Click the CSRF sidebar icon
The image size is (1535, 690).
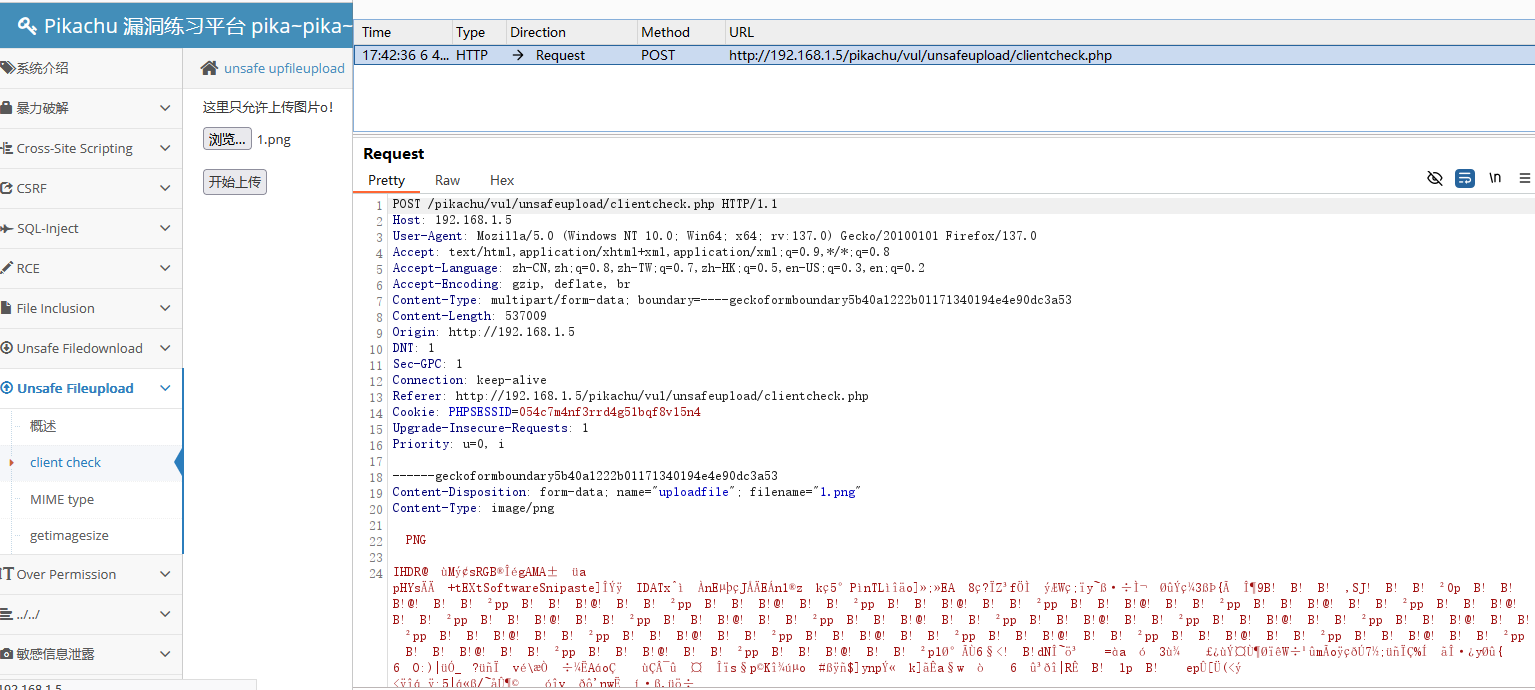pyautogui.click(x=7, y=188)
